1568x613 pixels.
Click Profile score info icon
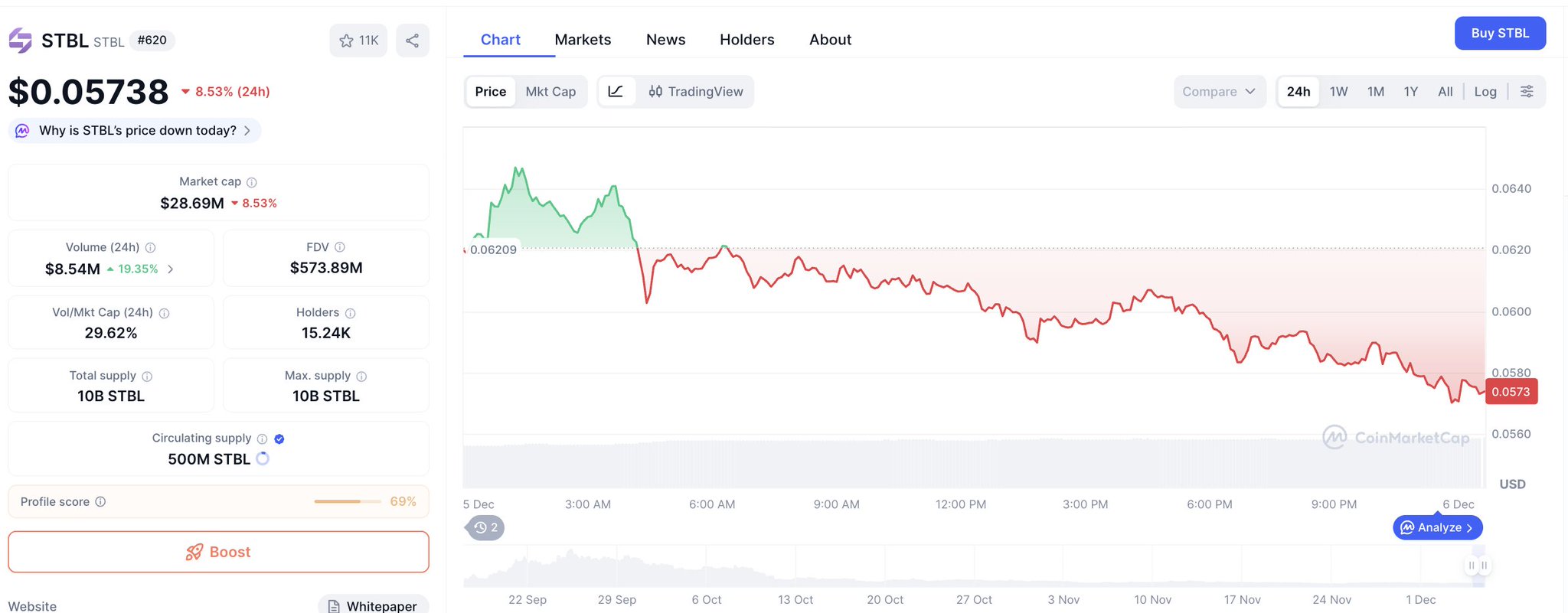(100, 502)
